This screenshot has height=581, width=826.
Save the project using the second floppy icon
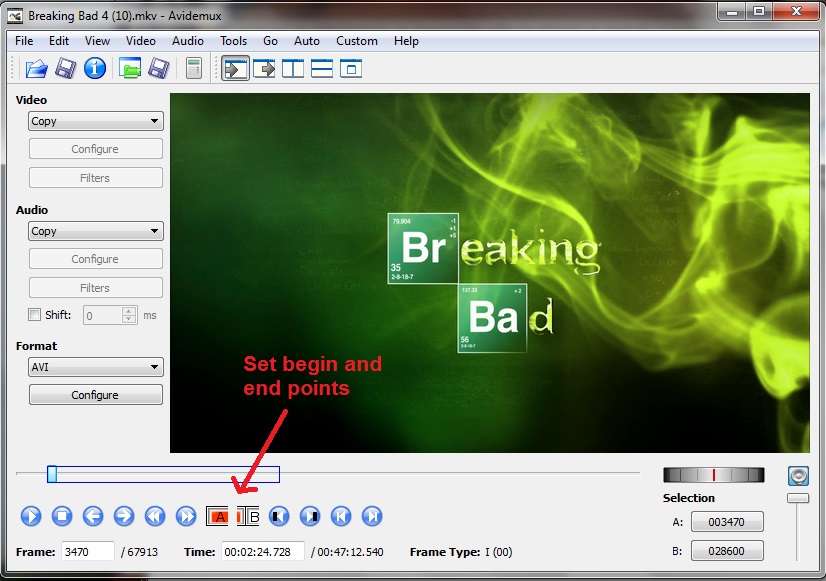(x=159, y=68)
